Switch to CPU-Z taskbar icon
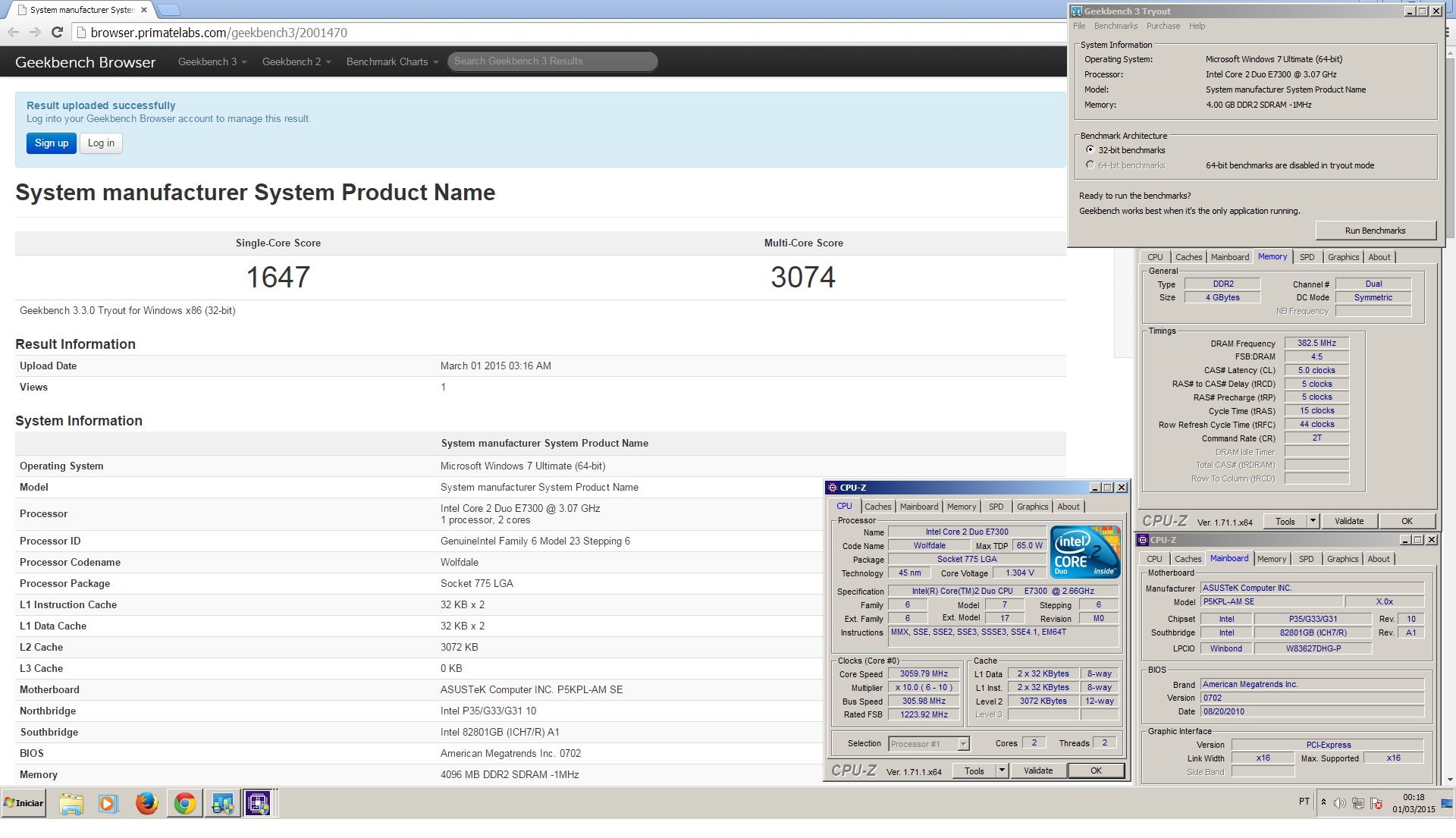Viewport: 1456px width, 838px height. pos(258,803)
